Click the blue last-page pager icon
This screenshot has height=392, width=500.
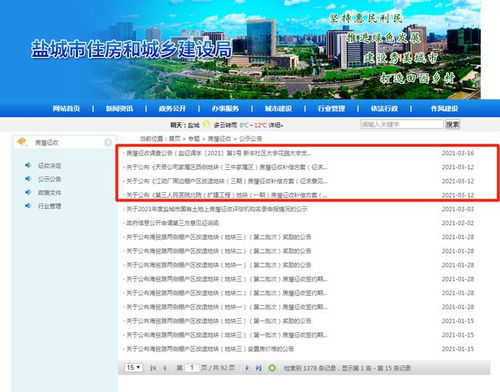258,368
